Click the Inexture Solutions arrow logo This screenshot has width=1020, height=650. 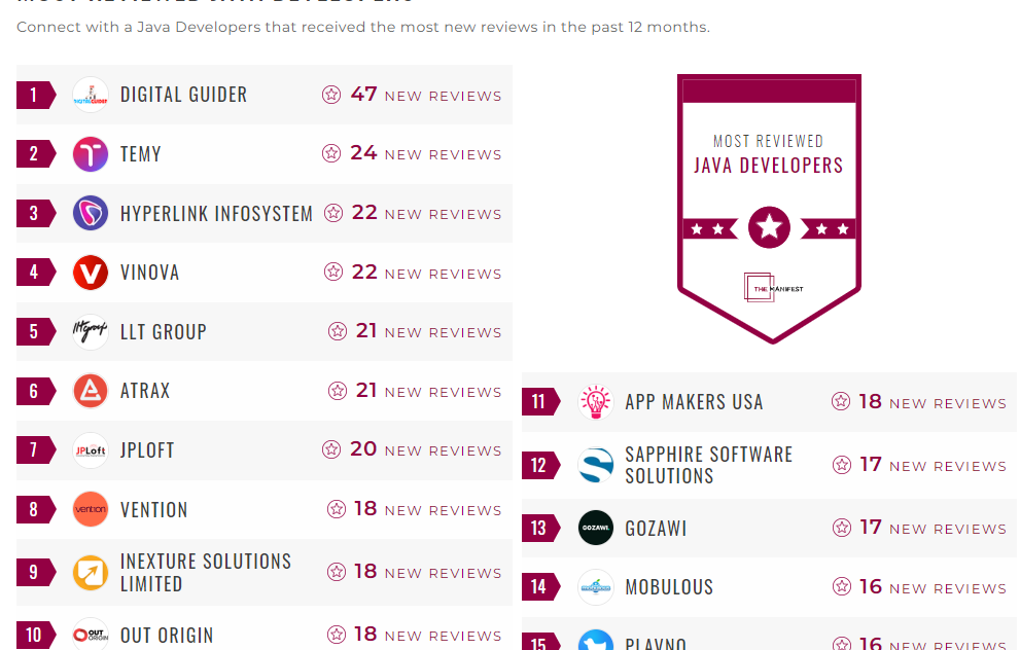90,572
